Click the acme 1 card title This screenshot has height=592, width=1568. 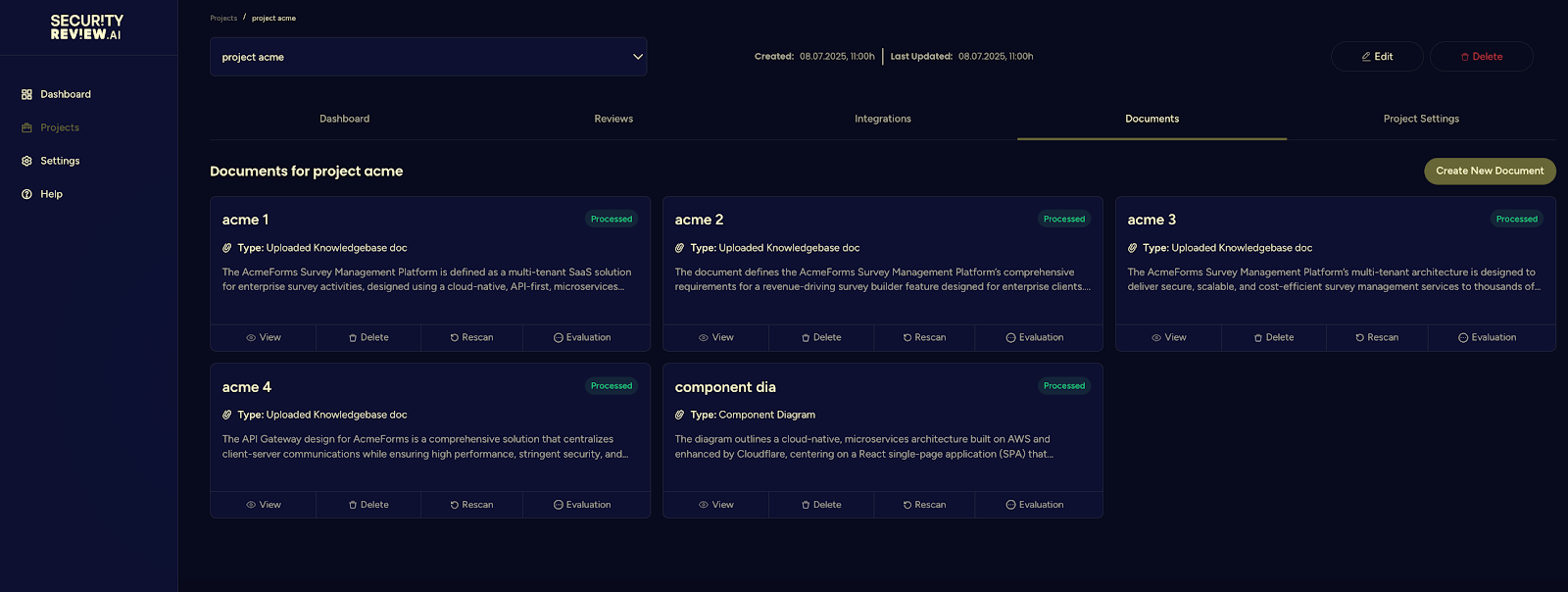click(245, 220)
